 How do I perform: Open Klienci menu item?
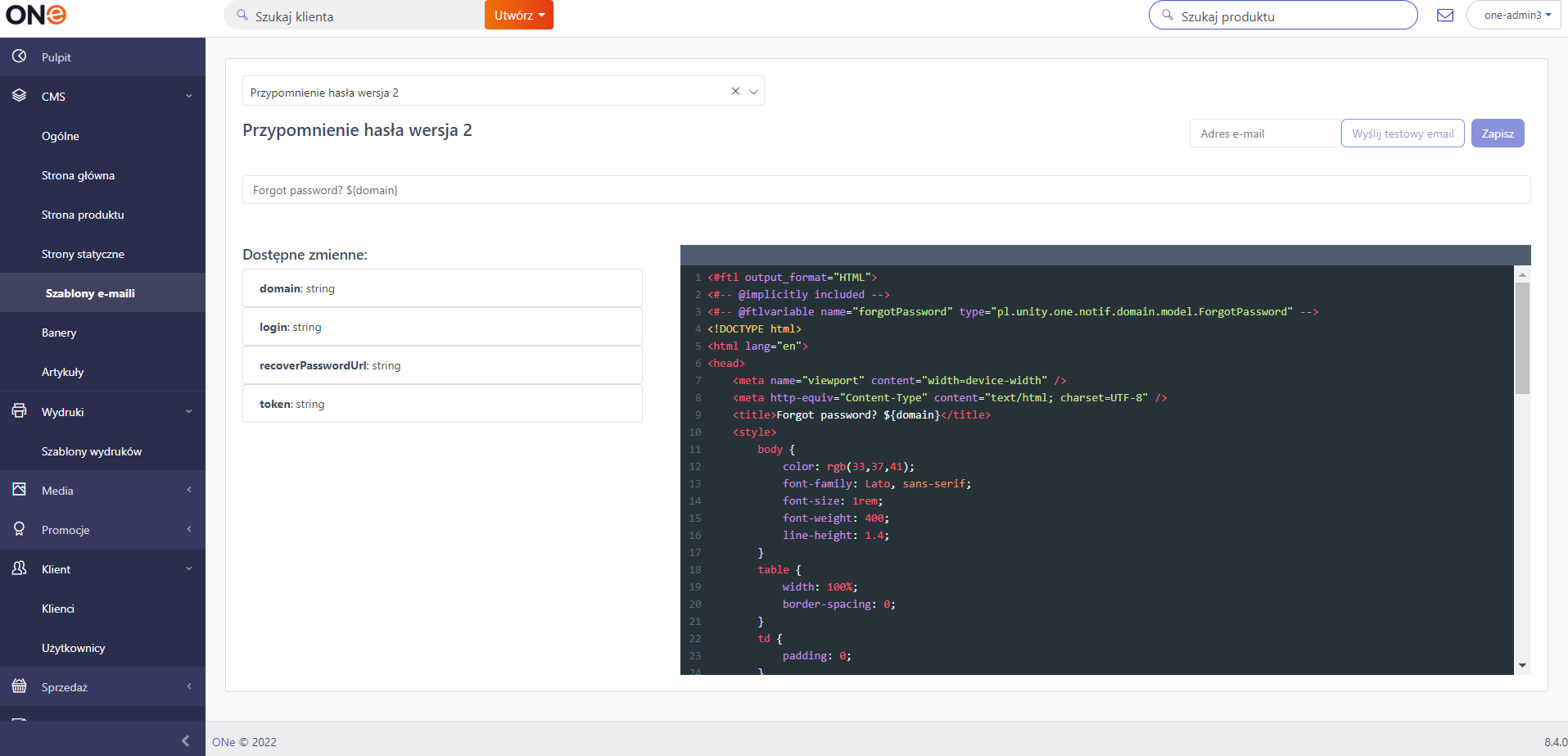click(58, 609)
